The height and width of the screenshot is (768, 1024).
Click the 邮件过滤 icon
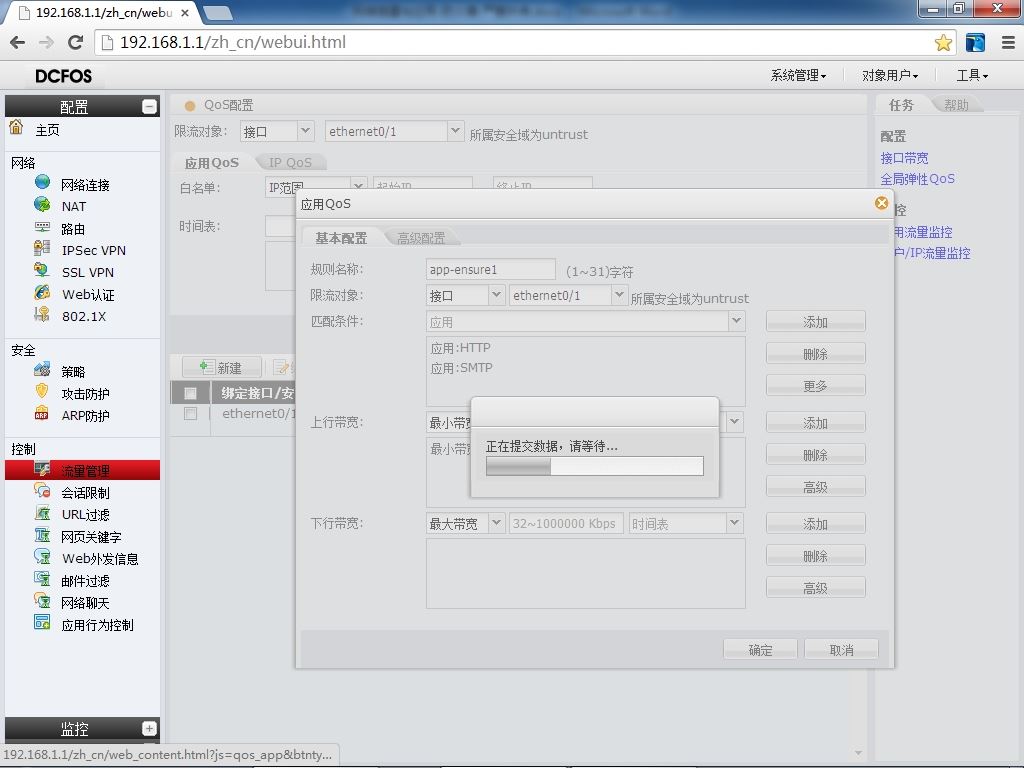[x=42, y=579]
